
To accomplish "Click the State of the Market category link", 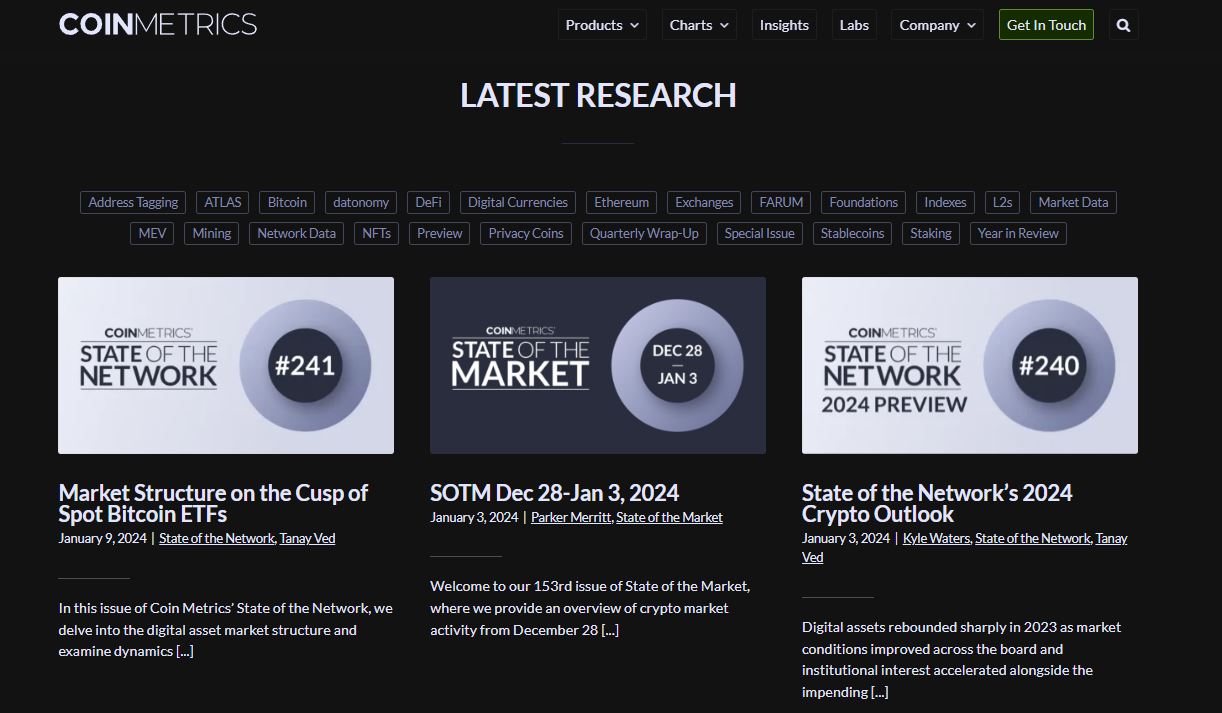I will point(669,517).
